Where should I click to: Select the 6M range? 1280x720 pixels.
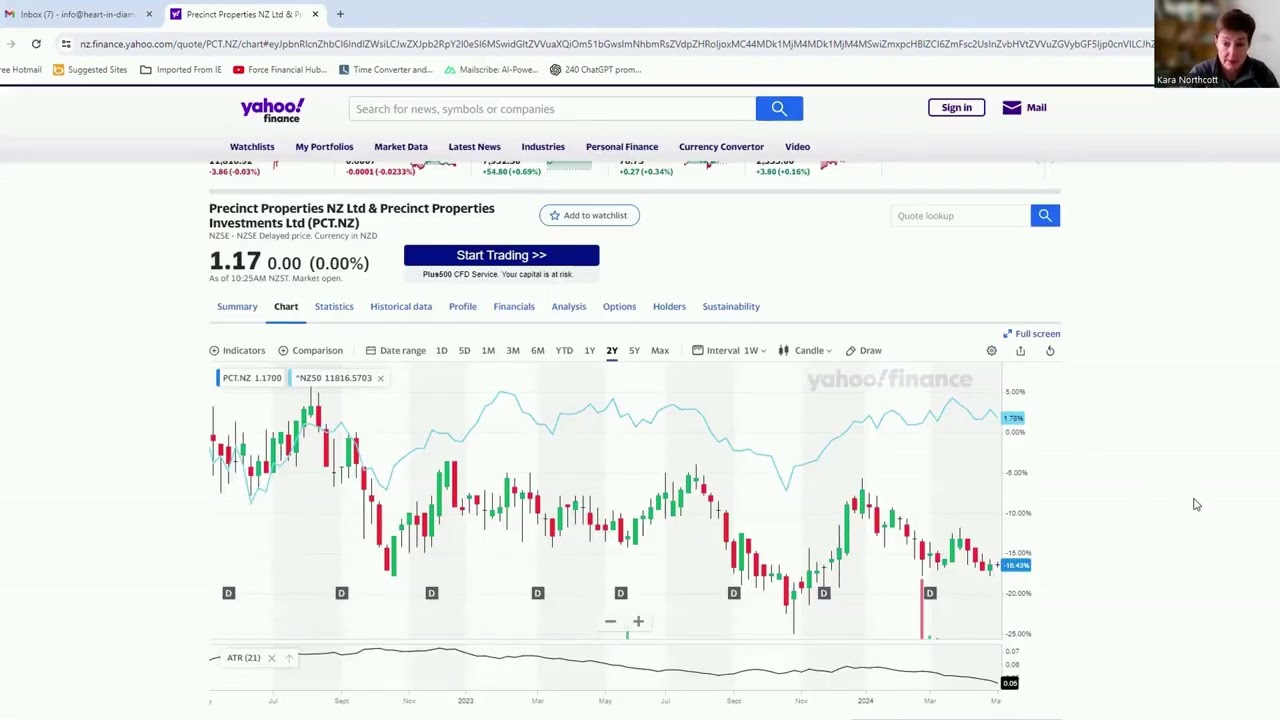point(538,351)
